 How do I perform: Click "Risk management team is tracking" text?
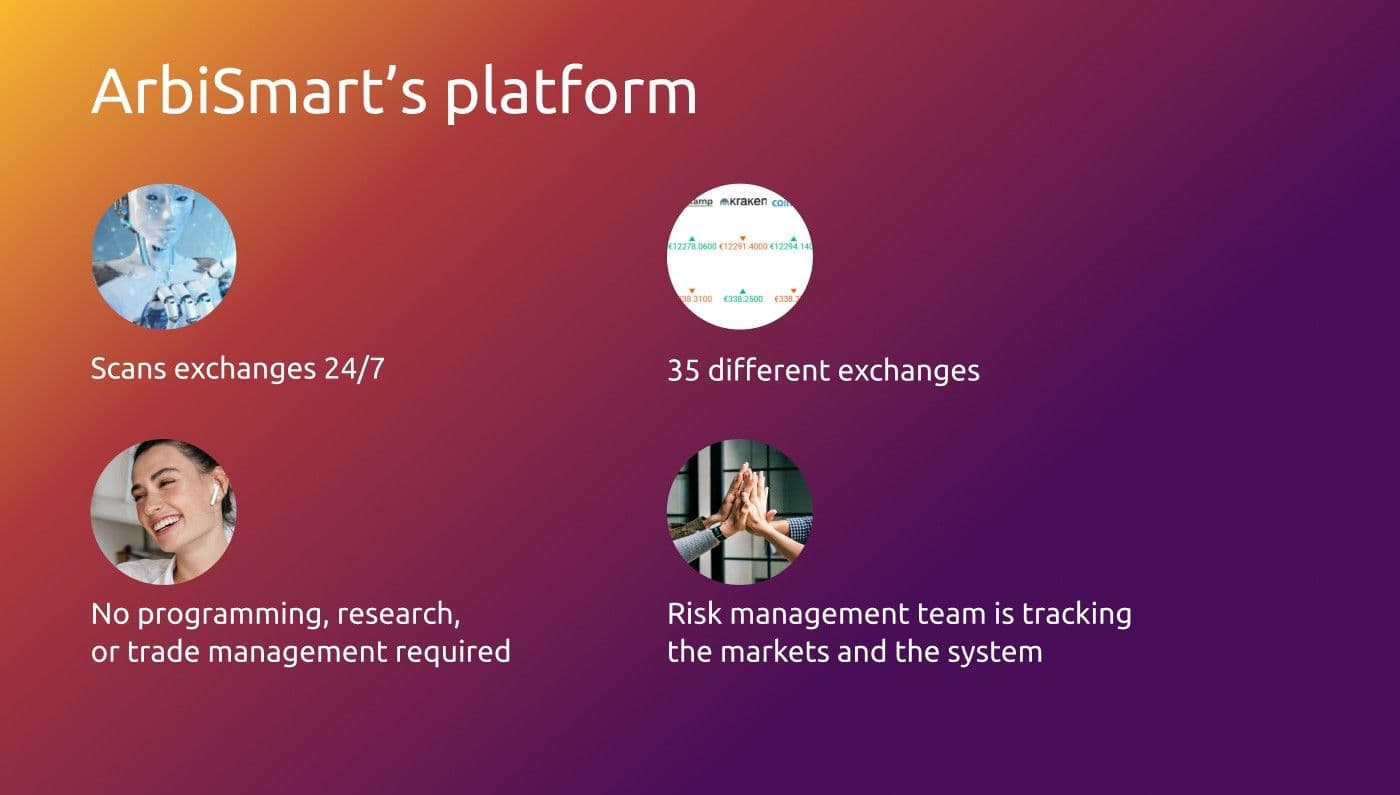[x=899, y=613]
